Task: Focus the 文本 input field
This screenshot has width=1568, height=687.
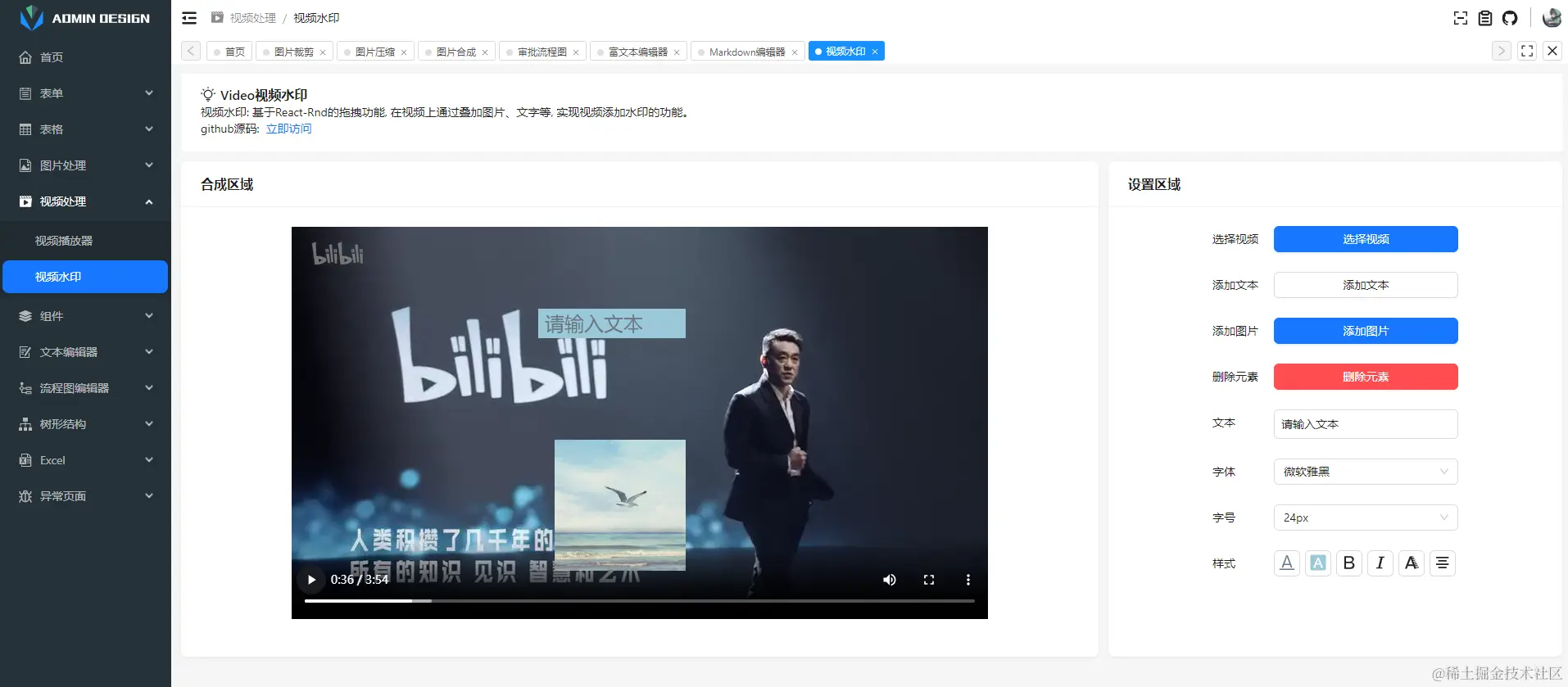Action: coord(1366,424)
